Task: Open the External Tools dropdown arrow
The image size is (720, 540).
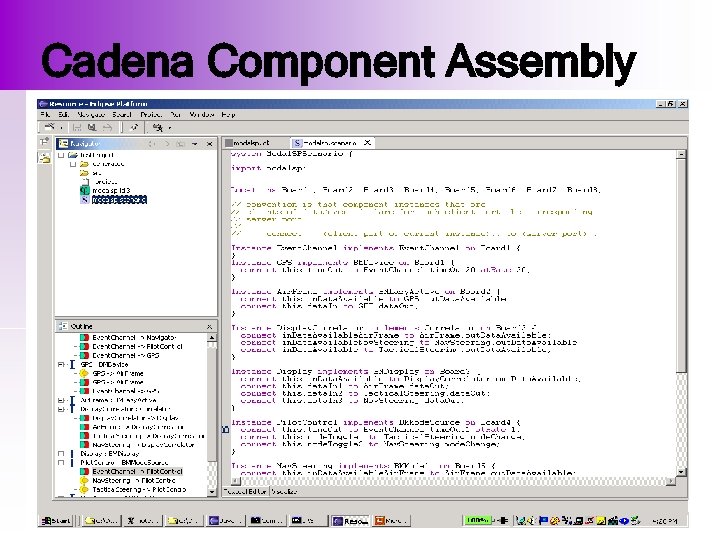Action: [x=170, y=128]
